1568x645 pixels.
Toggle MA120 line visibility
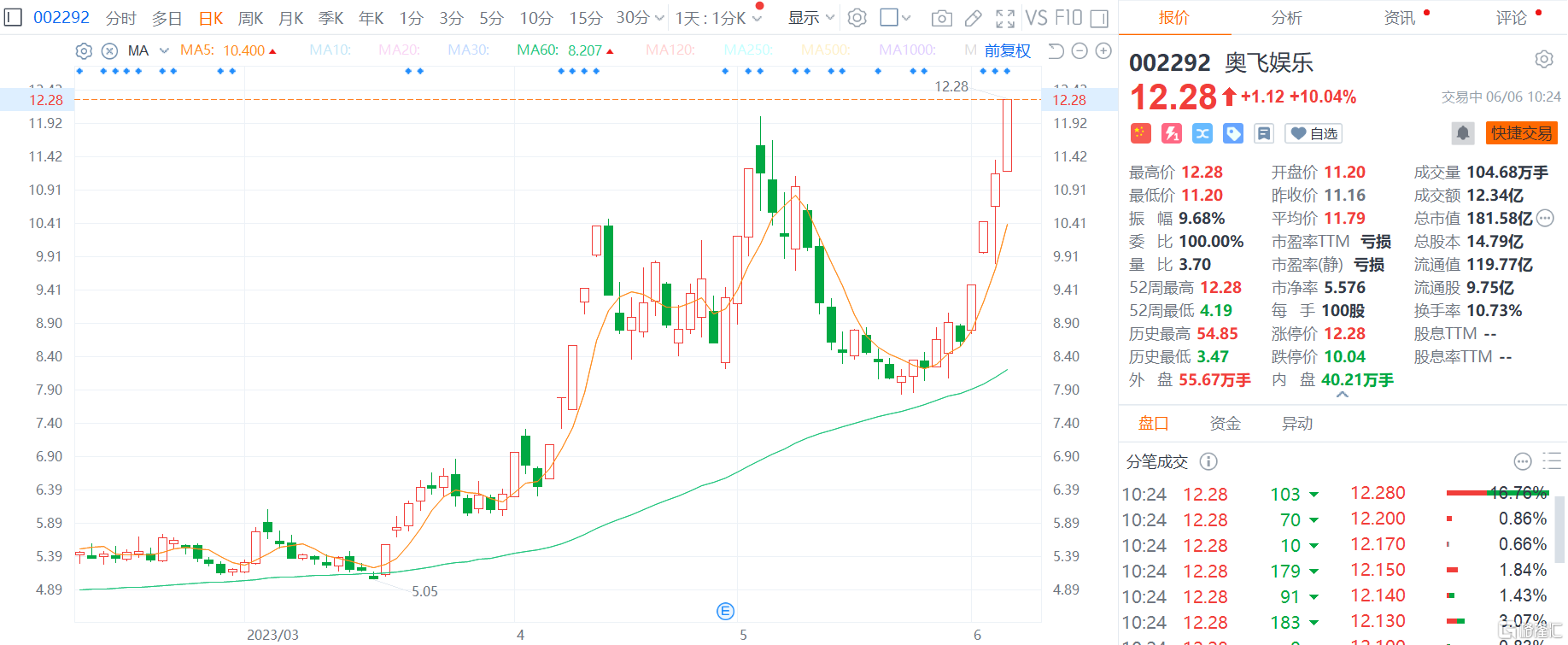670,50
